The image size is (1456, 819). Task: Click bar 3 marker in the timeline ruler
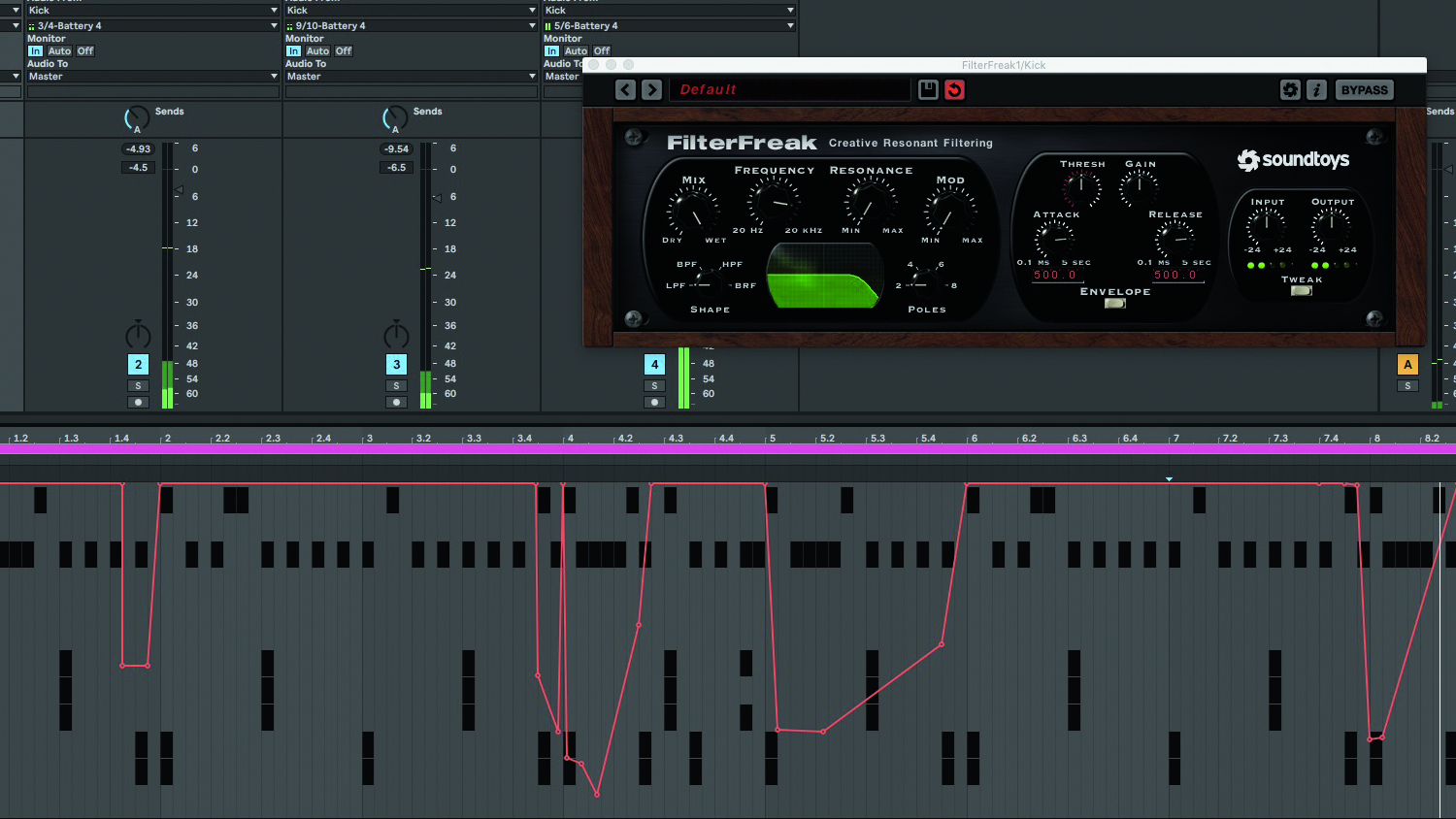(x=369, y=439)
